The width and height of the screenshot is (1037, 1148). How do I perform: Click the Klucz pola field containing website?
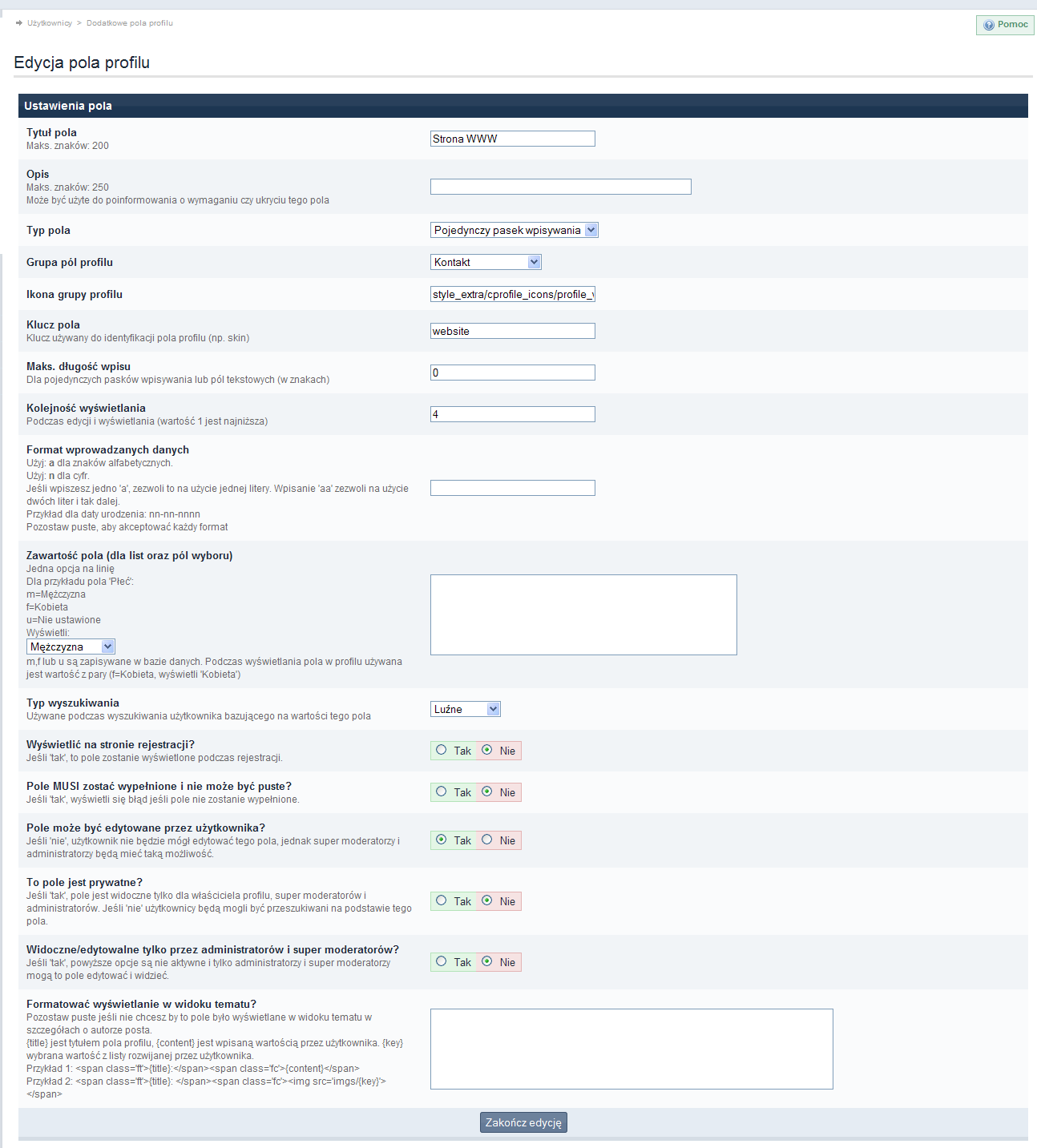click(513, 330)
